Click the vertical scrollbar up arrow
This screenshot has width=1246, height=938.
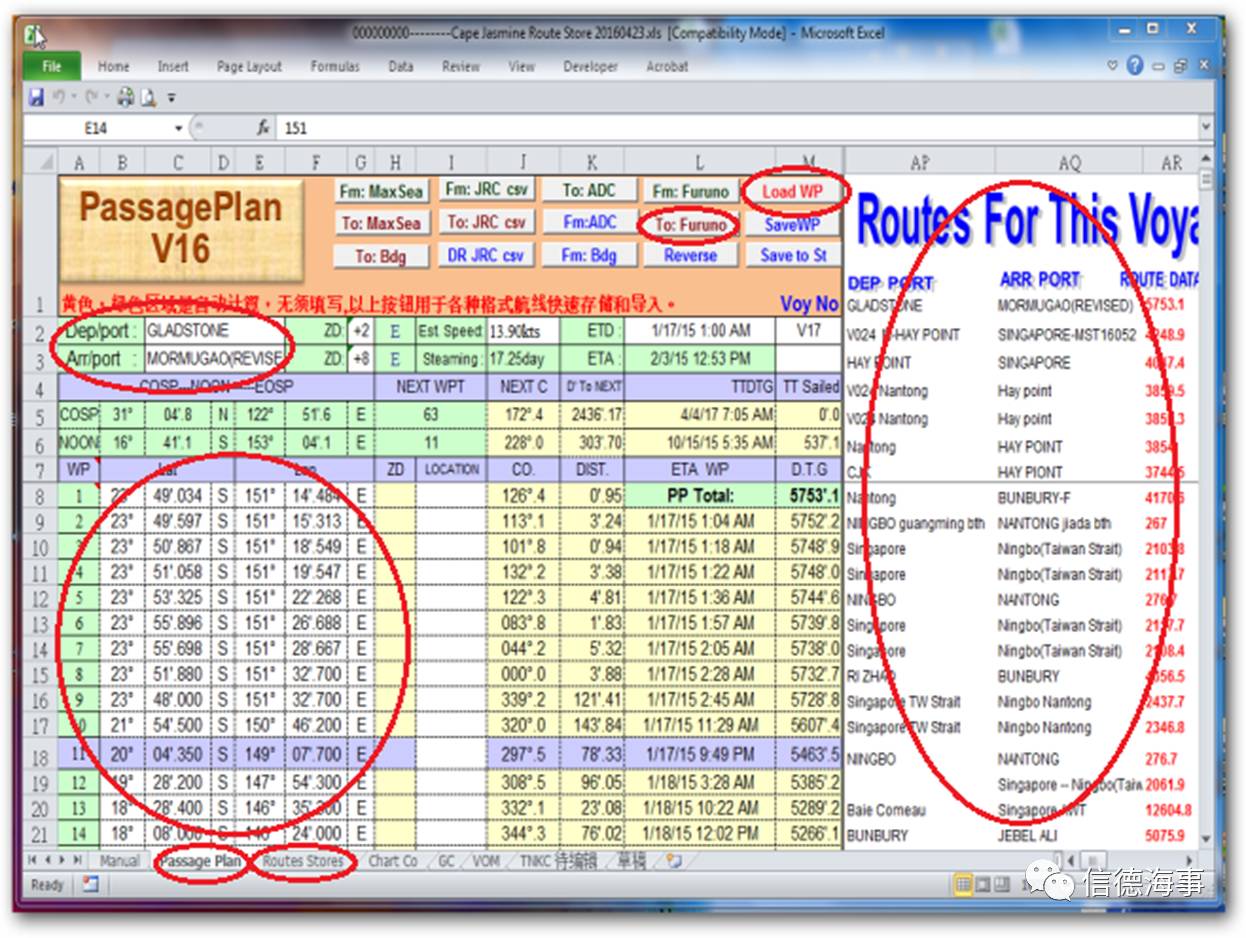[1206, 156]
